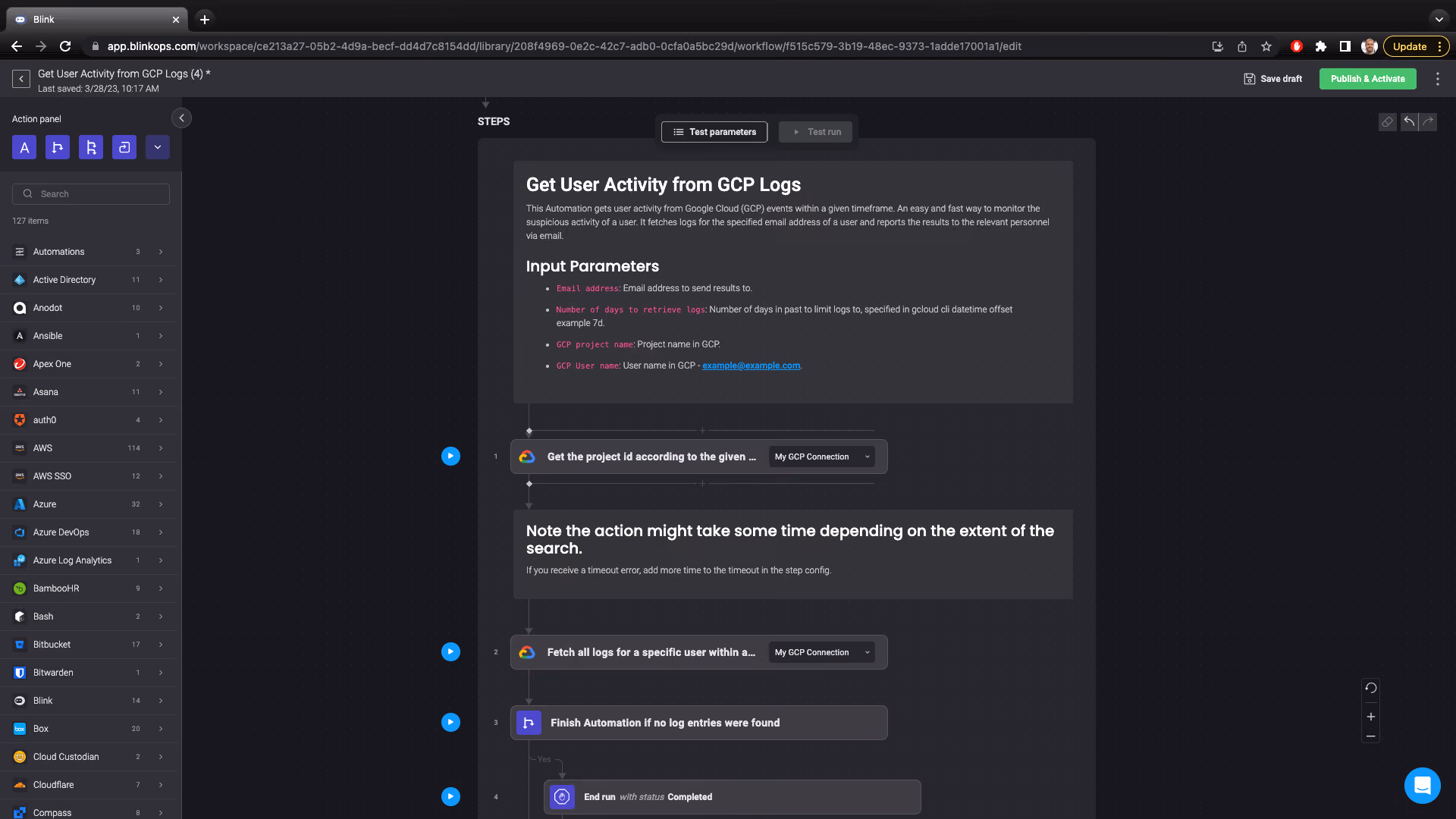Click the browser Update button
1456x819 pixels.
(1416, 46)
